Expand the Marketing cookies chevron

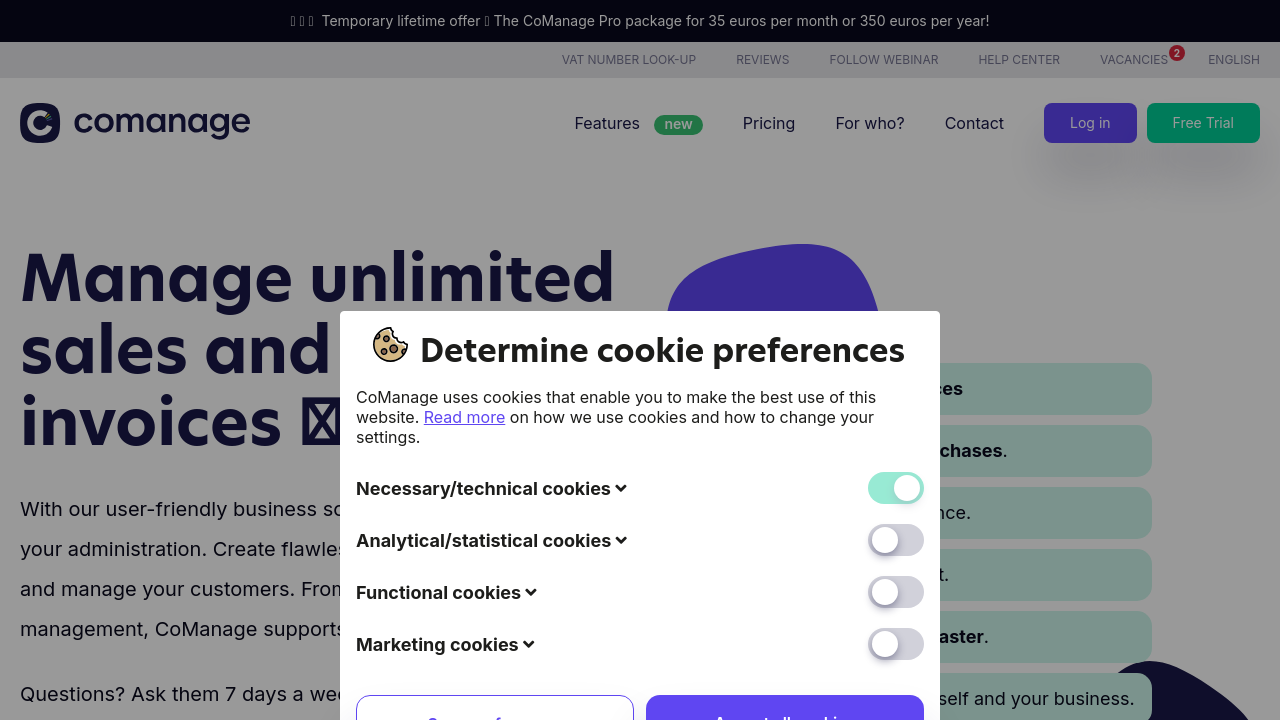(x=528, y=644)
